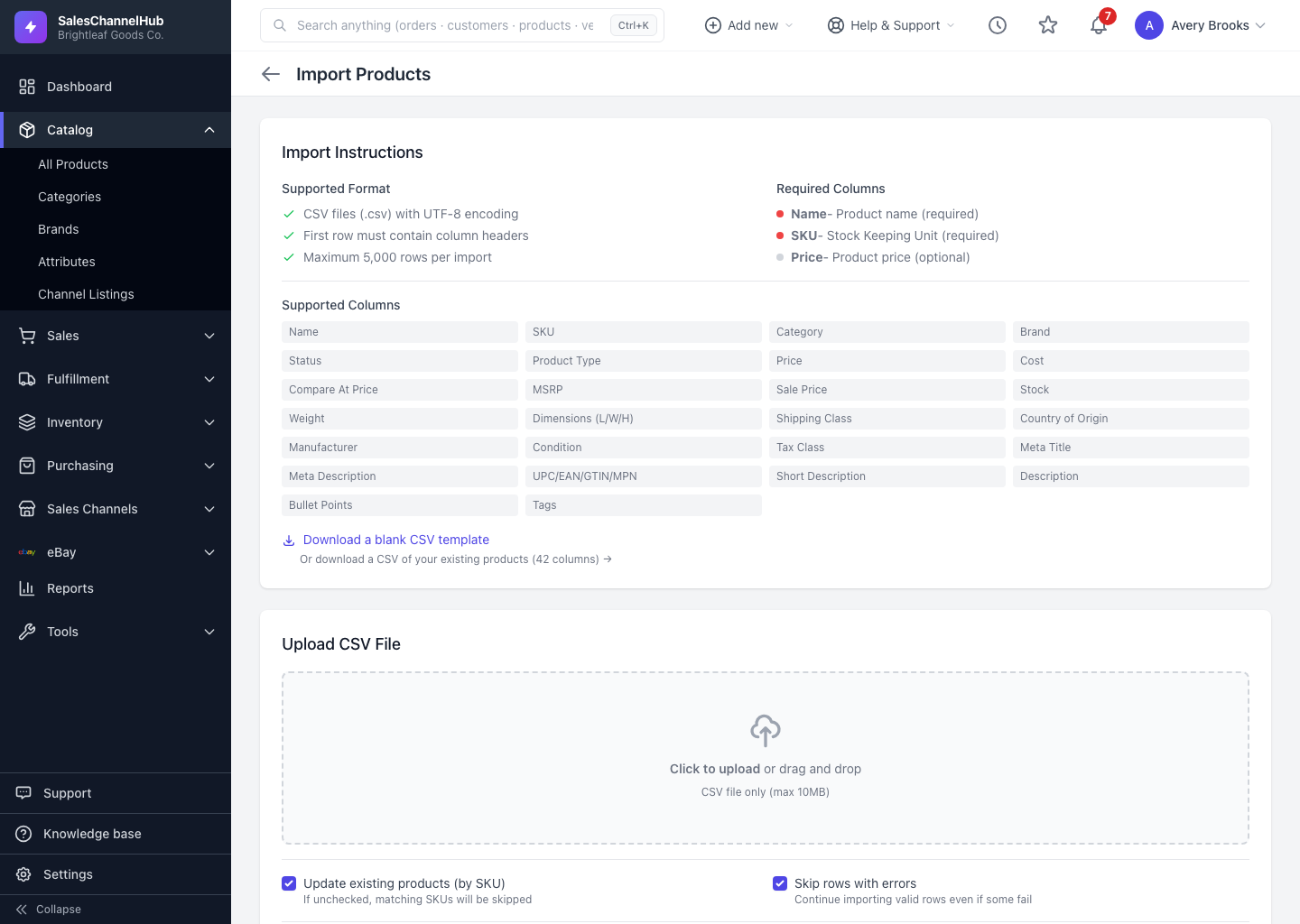
Task: Click the cloud upload icon
Action: 766,730
